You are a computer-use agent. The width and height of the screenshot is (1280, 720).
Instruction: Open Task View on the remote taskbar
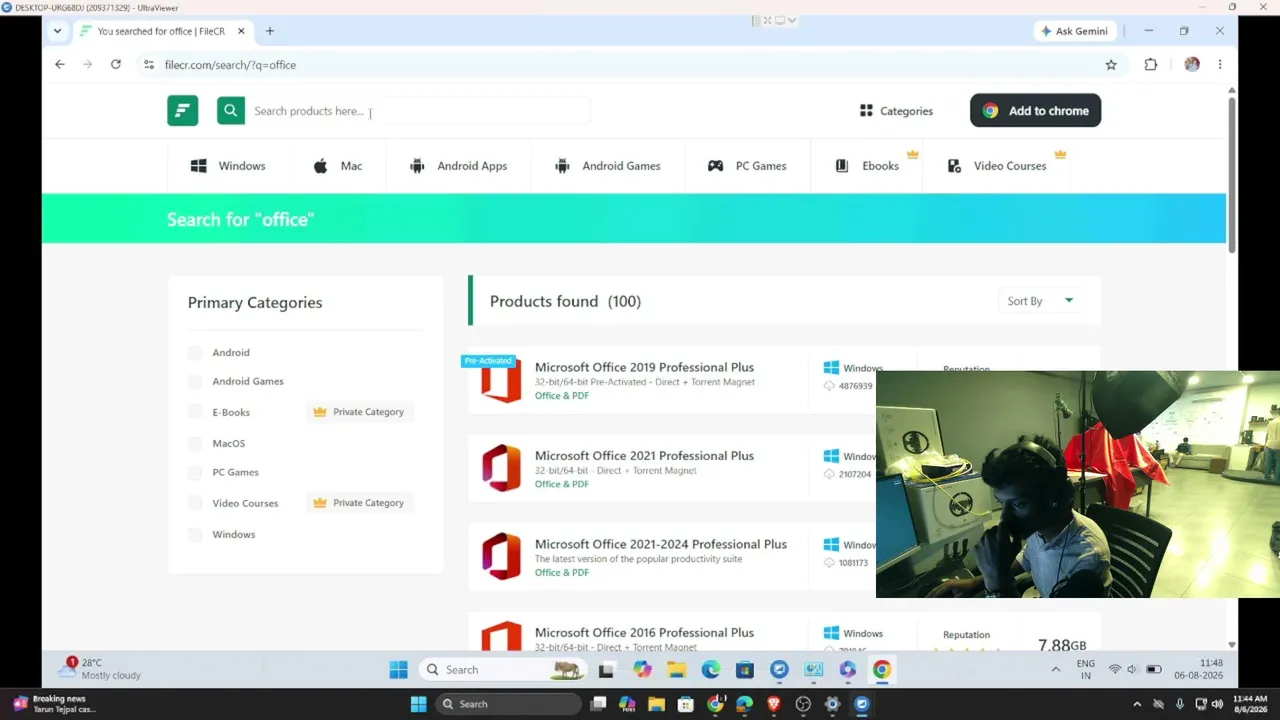click(x=606, y=670)
